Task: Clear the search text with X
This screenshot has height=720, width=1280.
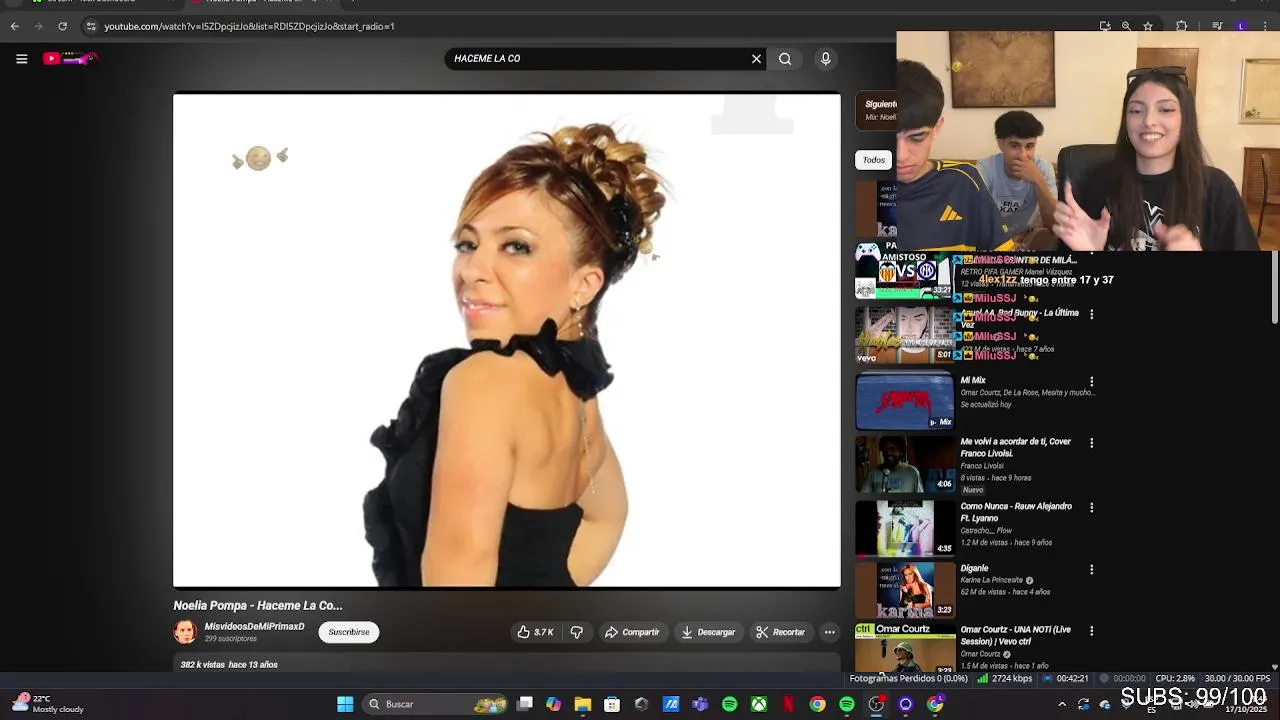Action: coord(756,59)
